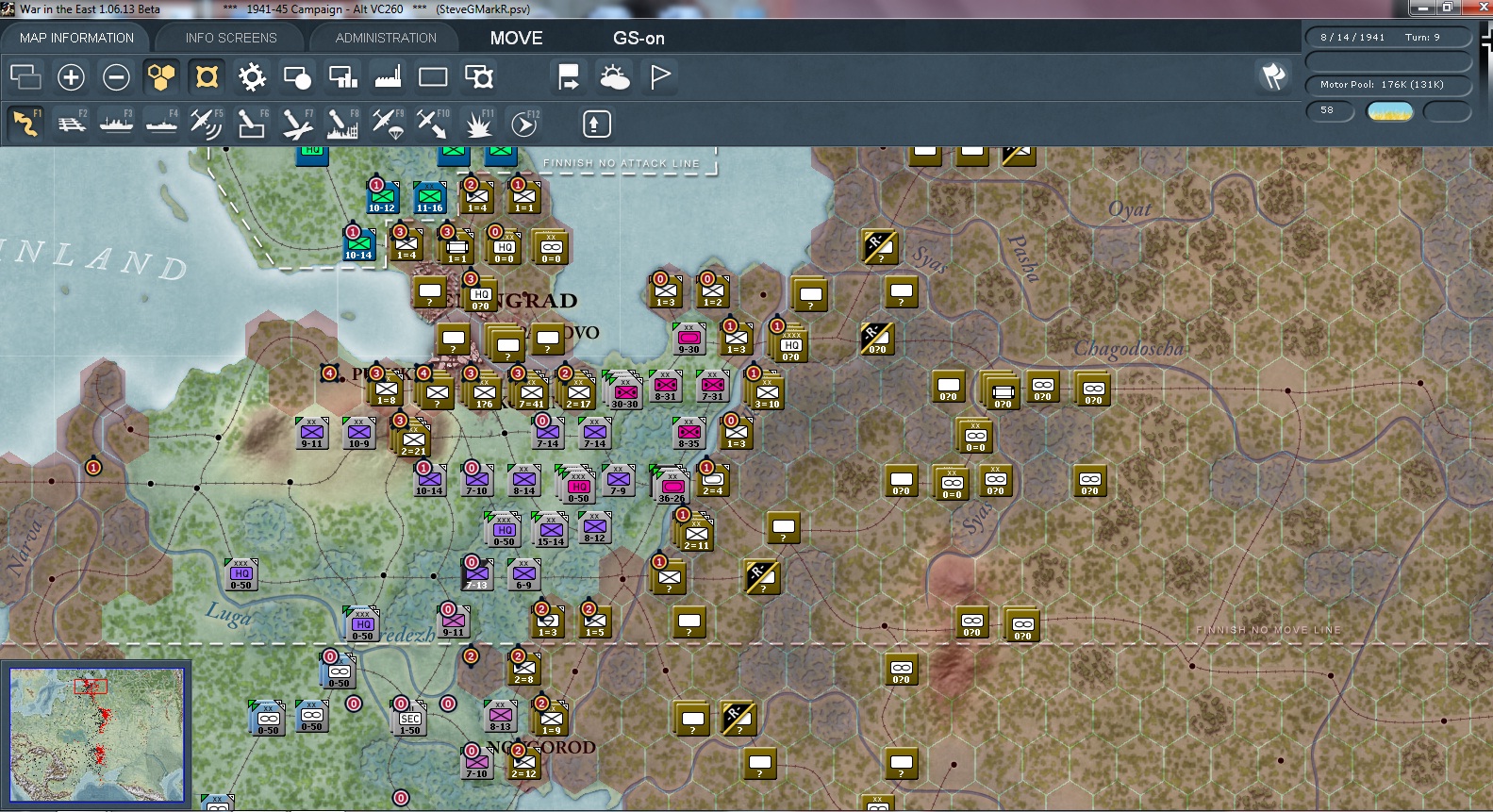This screenshot has width=1493, height=812.
Task: Select the 8-12 unit counter
Action: (594, 528)
